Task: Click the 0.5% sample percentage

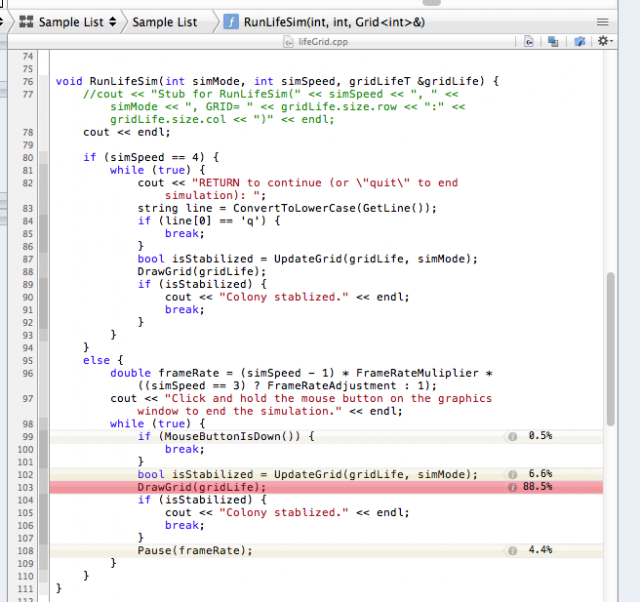Action: tap(540, 435)
